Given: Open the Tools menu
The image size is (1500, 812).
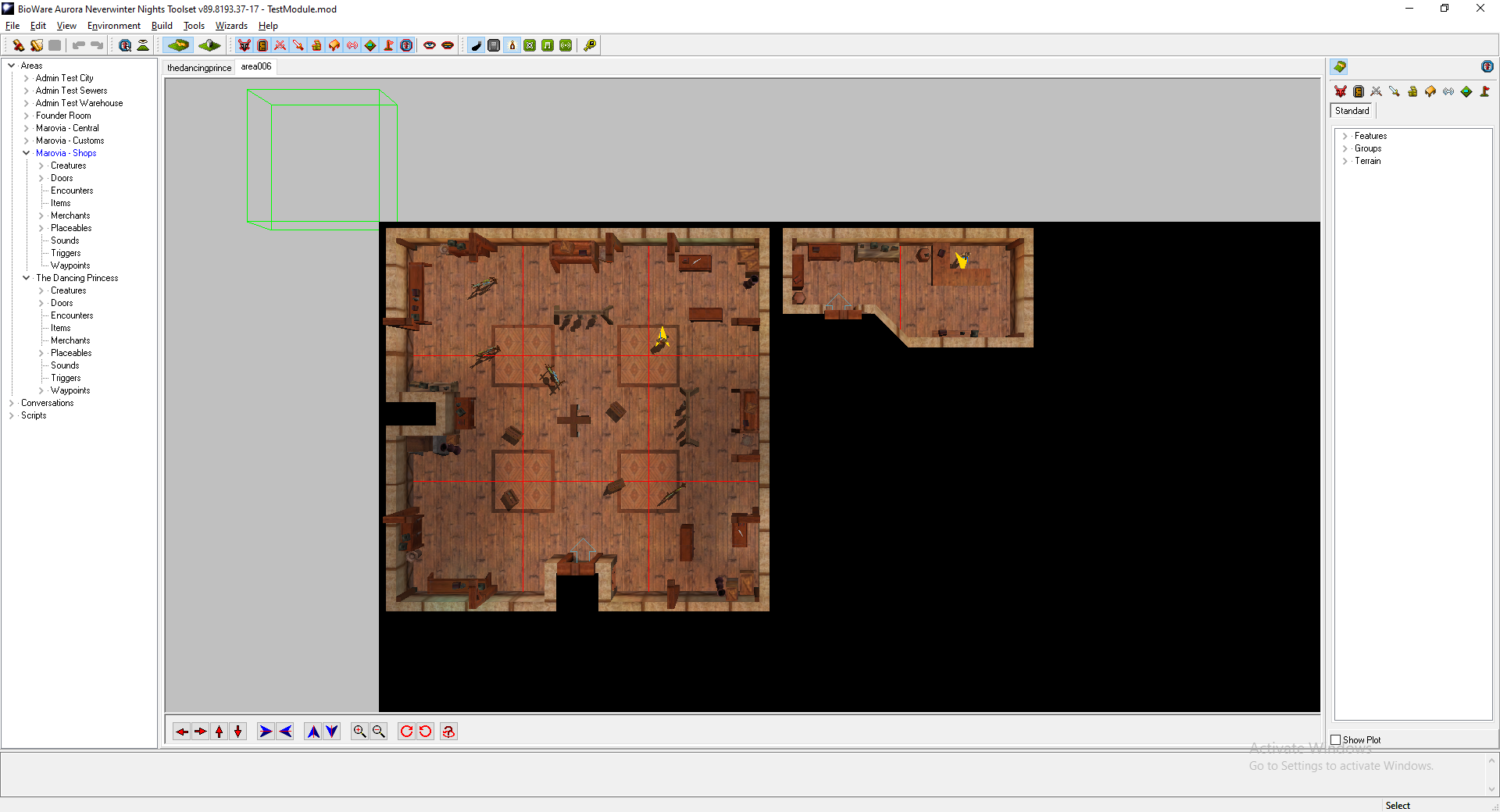Looking at the screenshot, I should point(194,26).
